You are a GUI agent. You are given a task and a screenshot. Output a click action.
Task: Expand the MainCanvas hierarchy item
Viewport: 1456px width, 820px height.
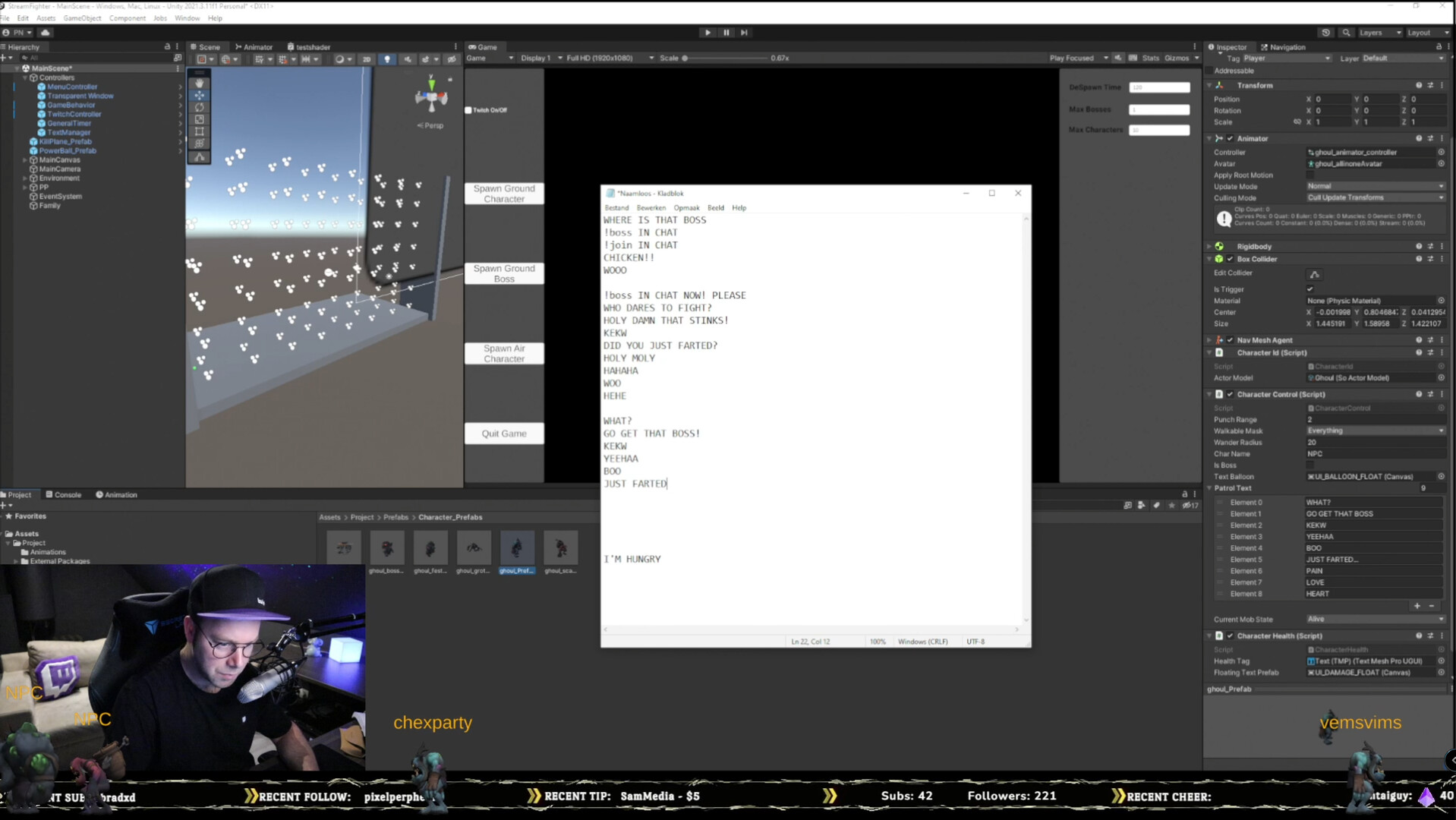(x=25, y=160)
